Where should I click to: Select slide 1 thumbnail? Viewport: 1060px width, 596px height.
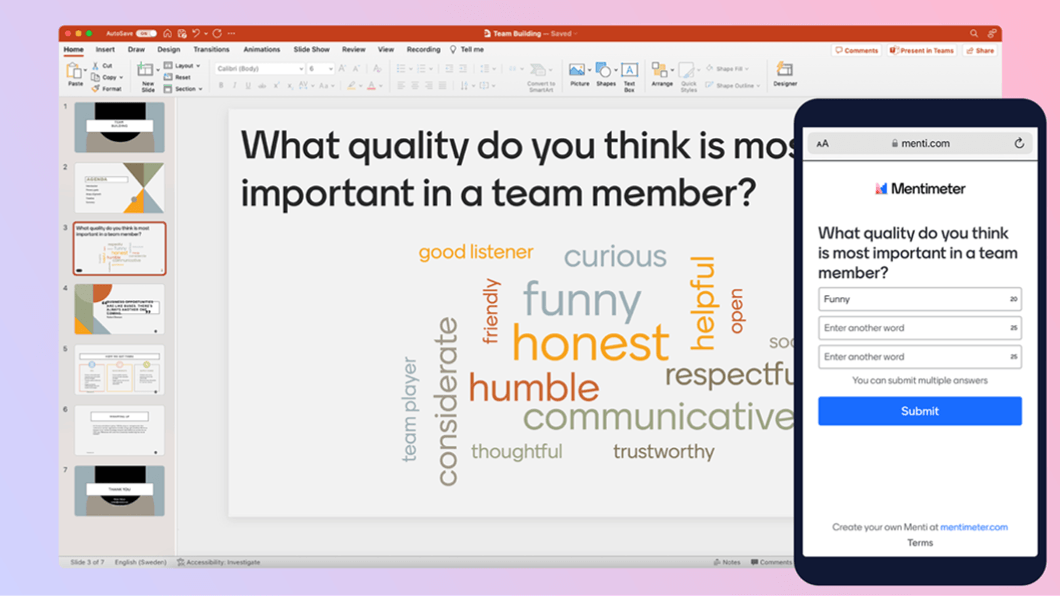(120, 127)
